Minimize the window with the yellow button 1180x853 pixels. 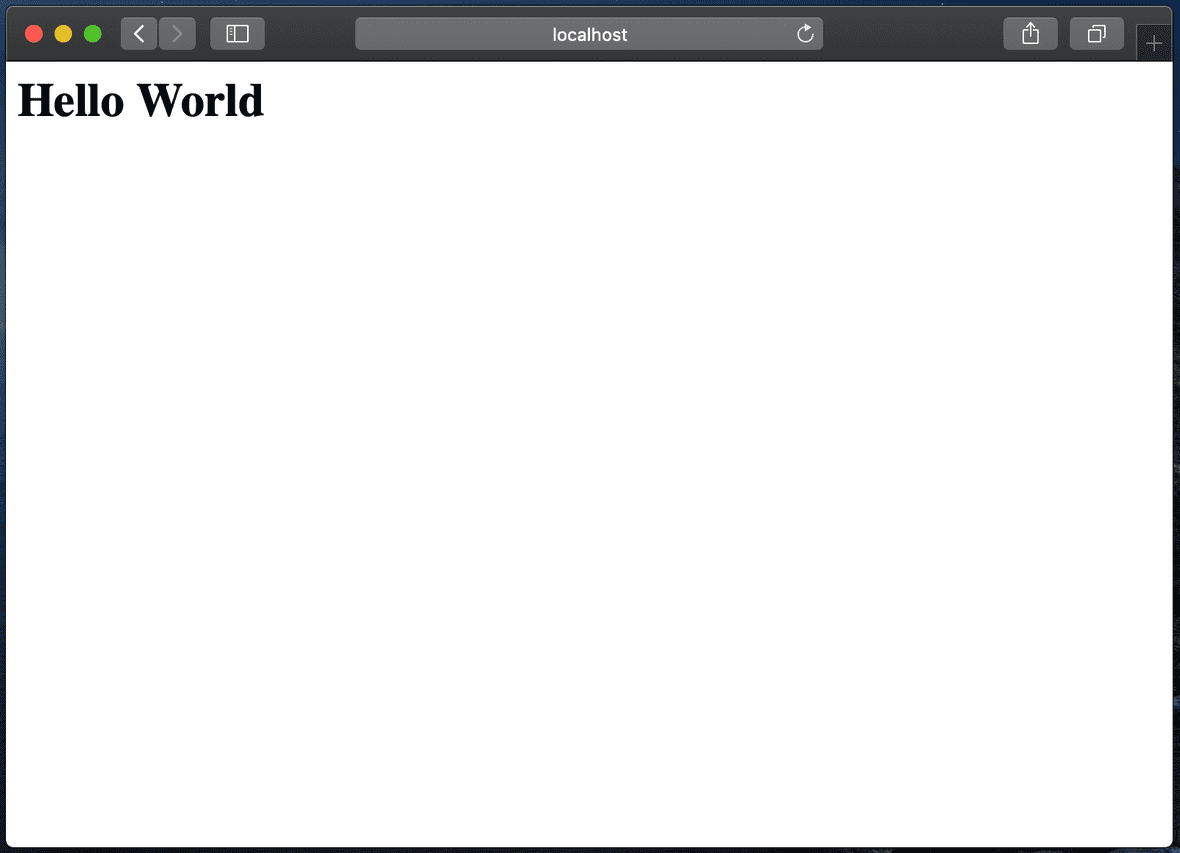[63, 34]
